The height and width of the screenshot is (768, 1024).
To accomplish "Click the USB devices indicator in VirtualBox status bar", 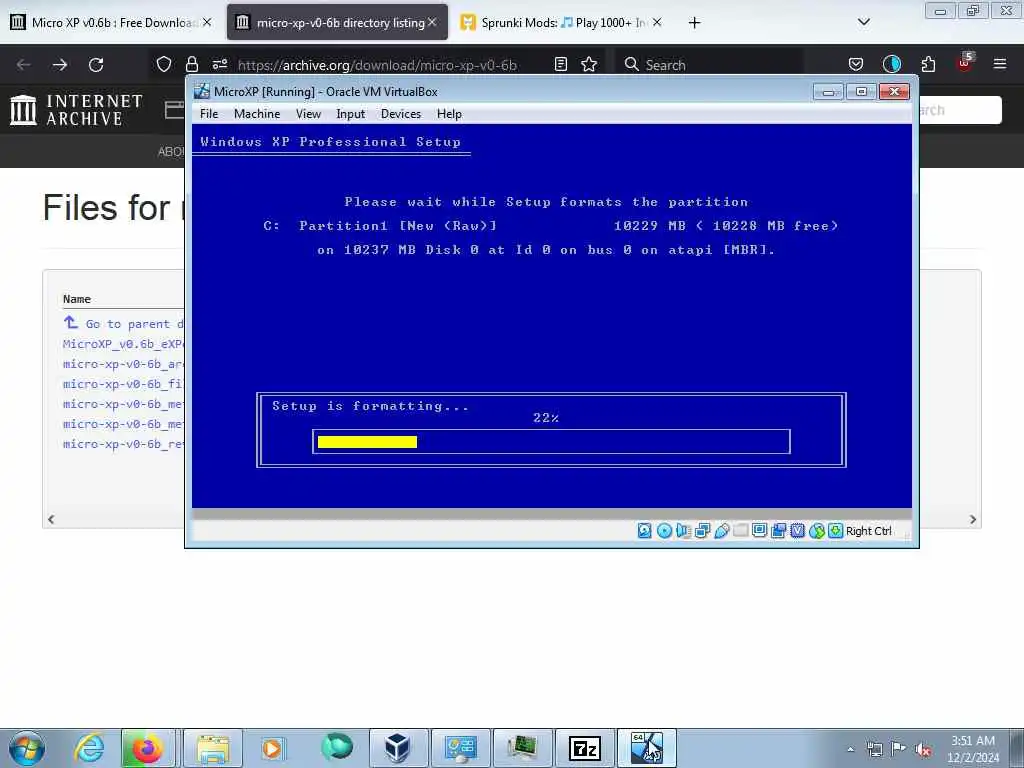I will coord(722,531).
